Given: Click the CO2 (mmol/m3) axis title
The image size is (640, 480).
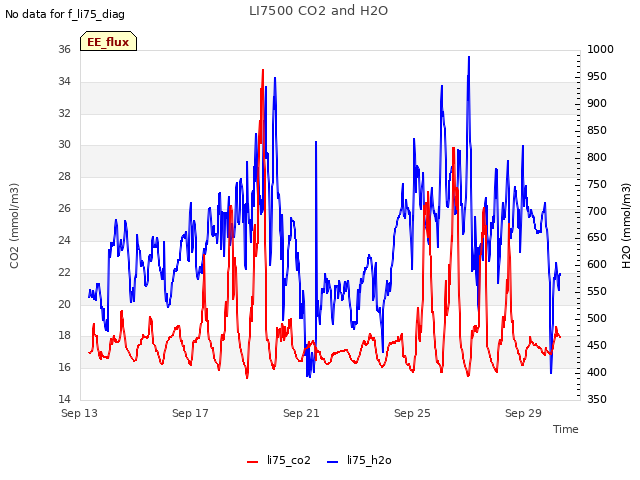Looking at the screenshot, I should coord(14,226).
